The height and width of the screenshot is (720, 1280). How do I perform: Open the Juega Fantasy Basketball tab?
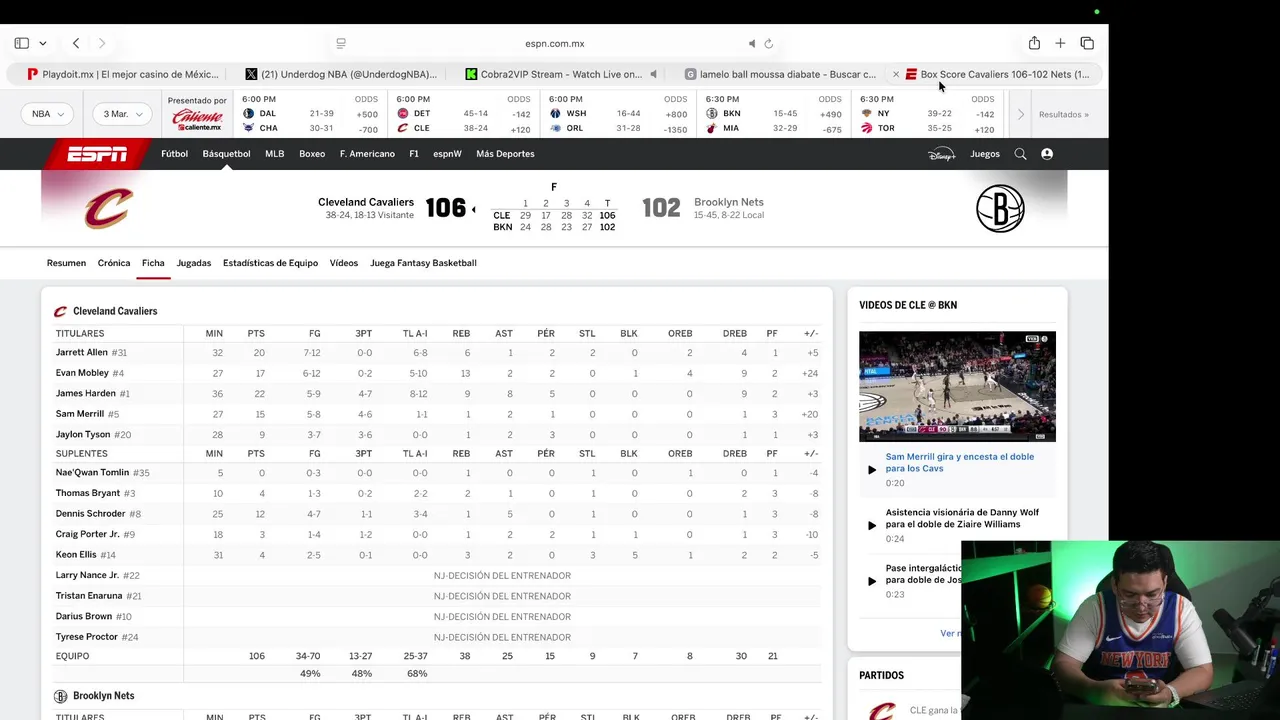[423, 263]
